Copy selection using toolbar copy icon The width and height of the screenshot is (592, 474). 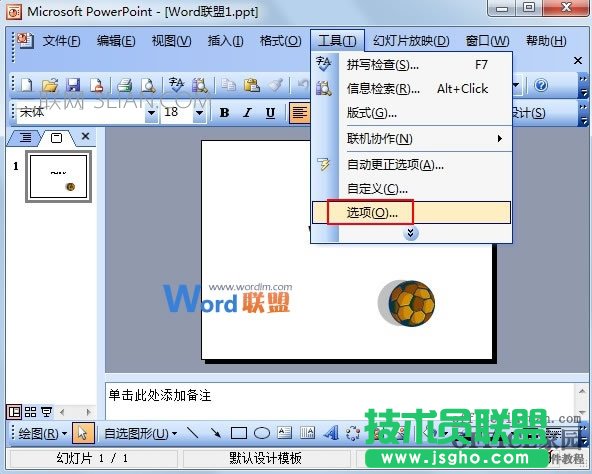click(x=228, y=85)
